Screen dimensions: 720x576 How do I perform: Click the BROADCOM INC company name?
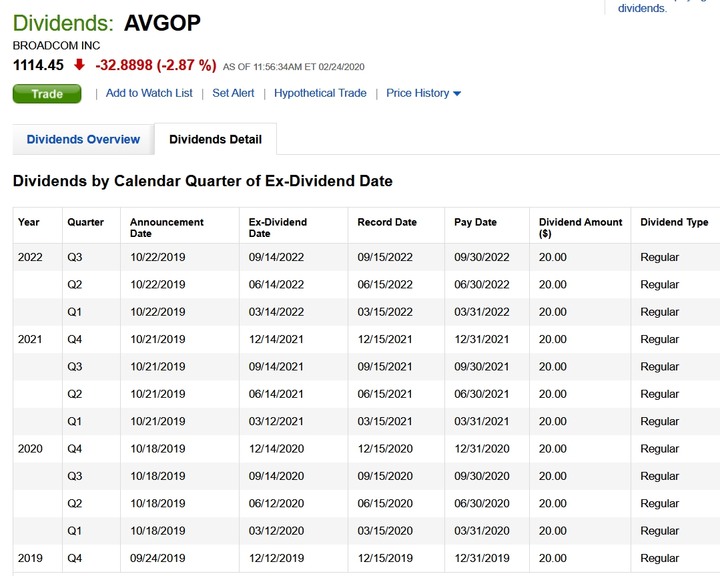(56, 45)
